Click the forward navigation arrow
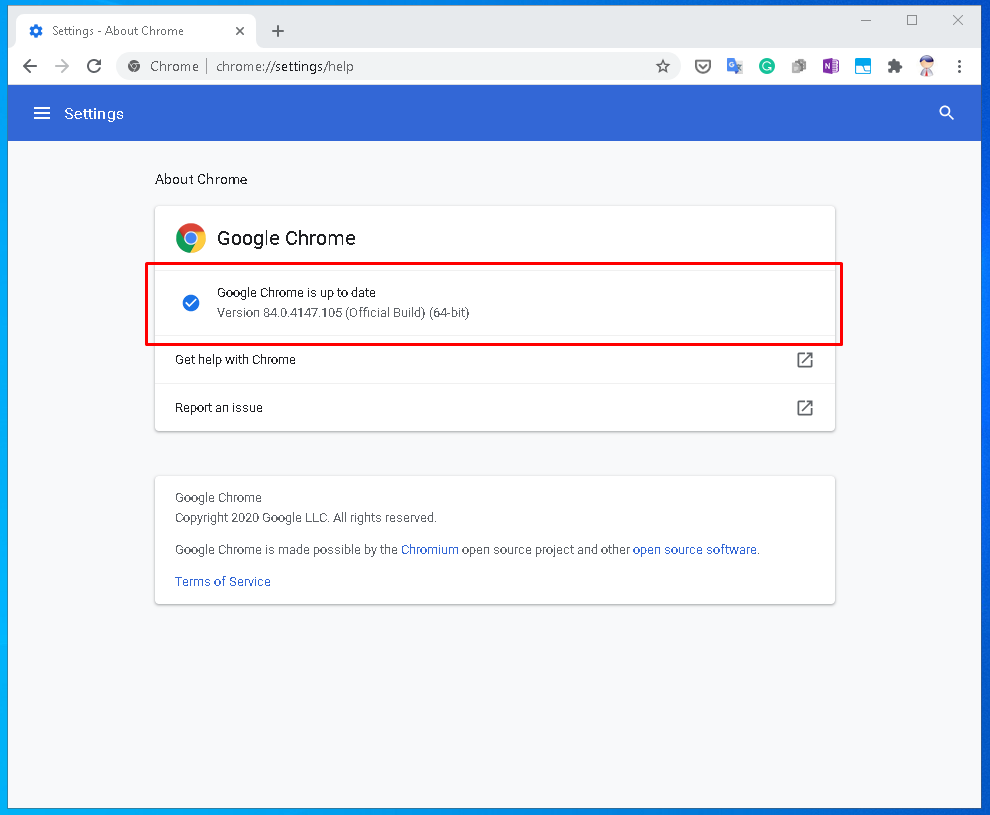 coord(62,66)
